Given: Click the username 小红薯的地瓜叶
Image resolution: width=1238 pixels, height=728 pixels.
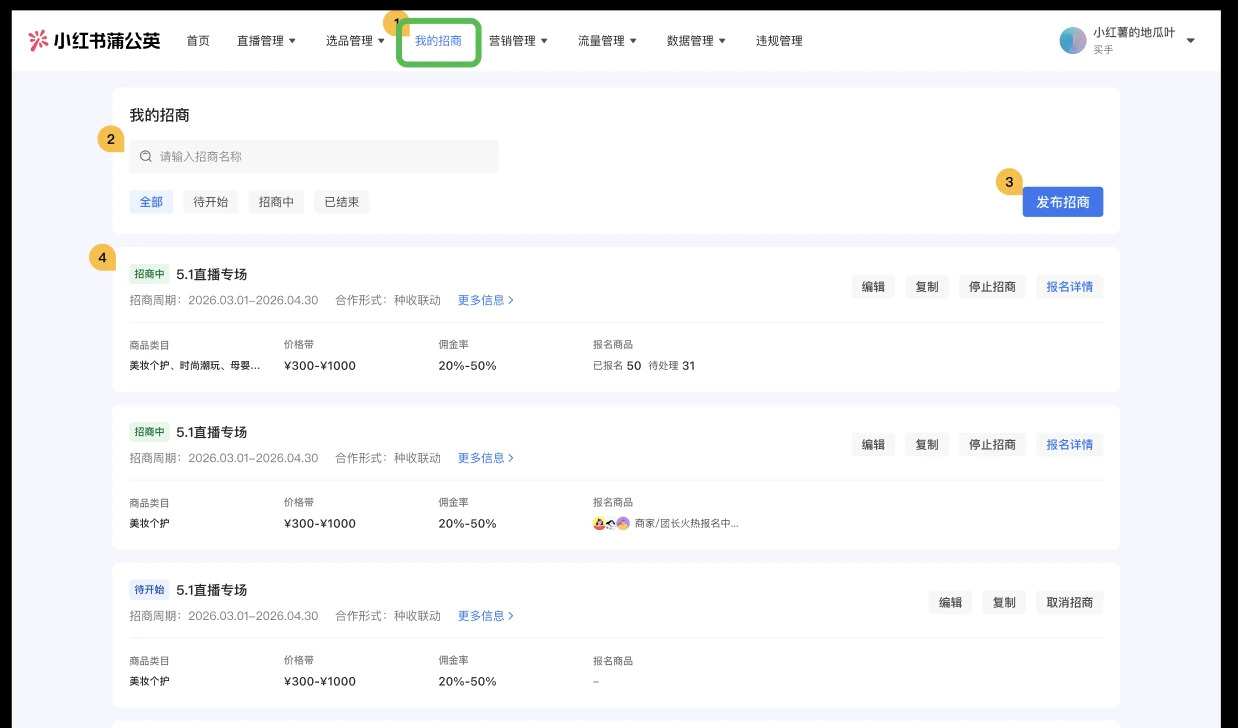Looking at the screenshot, I should 1134,33.
